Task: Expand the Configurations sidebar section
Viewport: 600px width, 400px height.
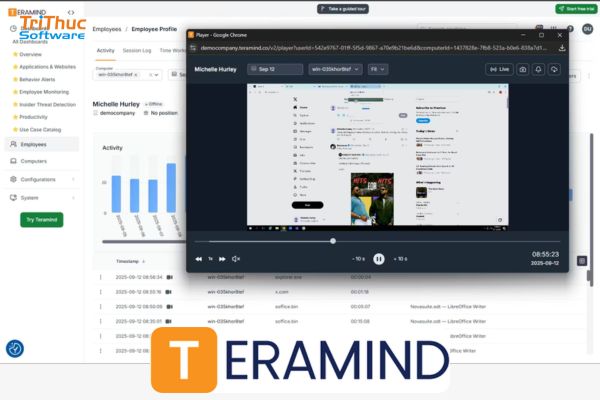Action: tap(40, 179)
